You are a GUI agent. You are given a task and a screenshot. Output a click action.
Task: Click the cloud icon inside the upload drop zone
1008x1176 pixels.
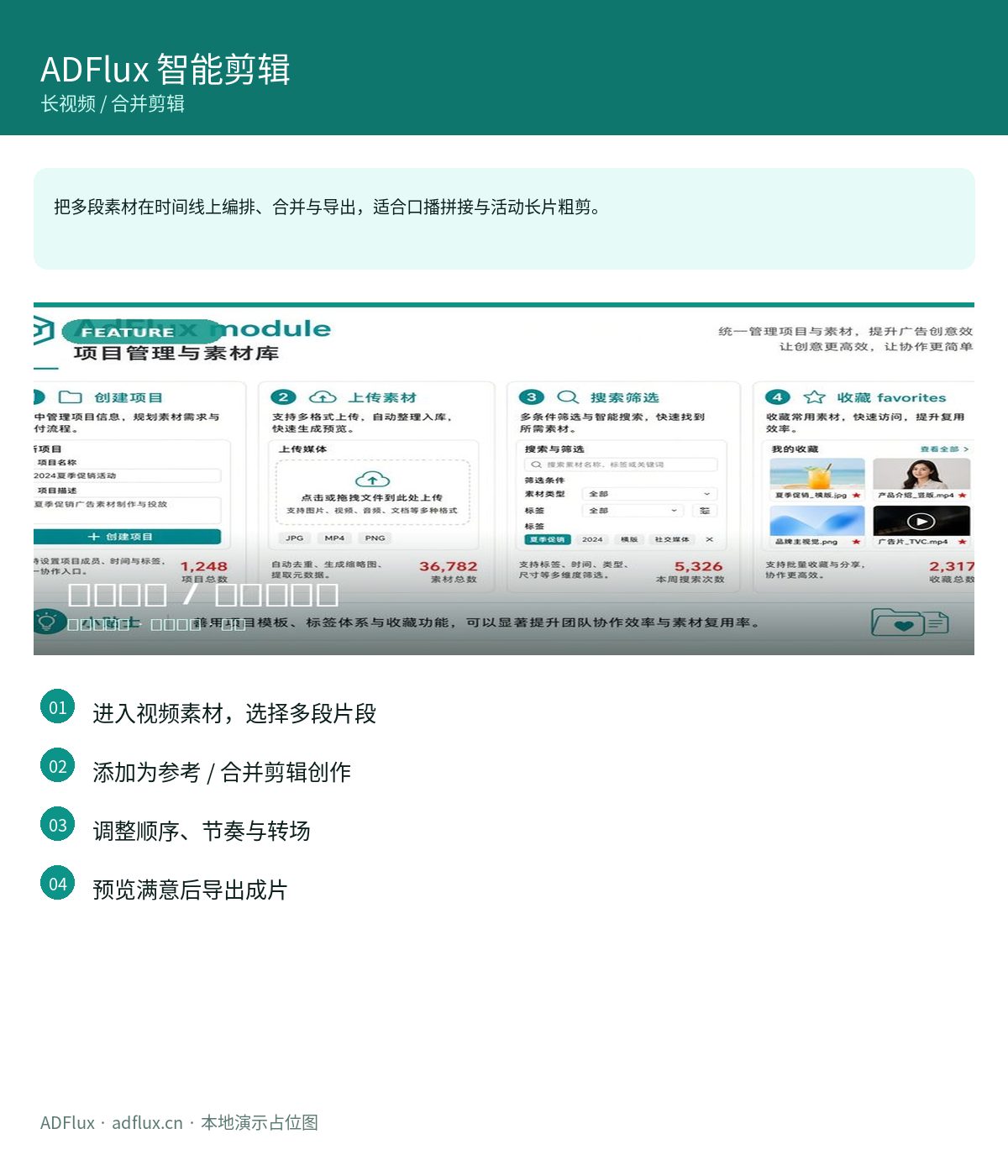(372, 480)
